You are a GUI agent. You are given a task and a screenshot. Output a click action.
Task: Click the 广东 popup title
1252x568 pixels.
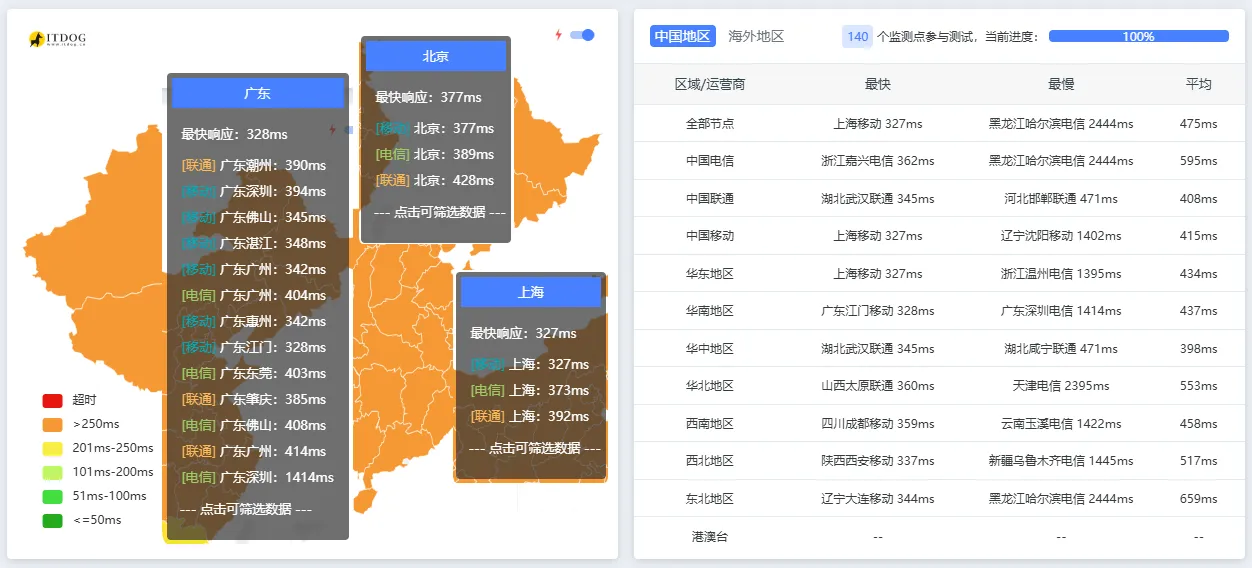click(x=258, y=93)
